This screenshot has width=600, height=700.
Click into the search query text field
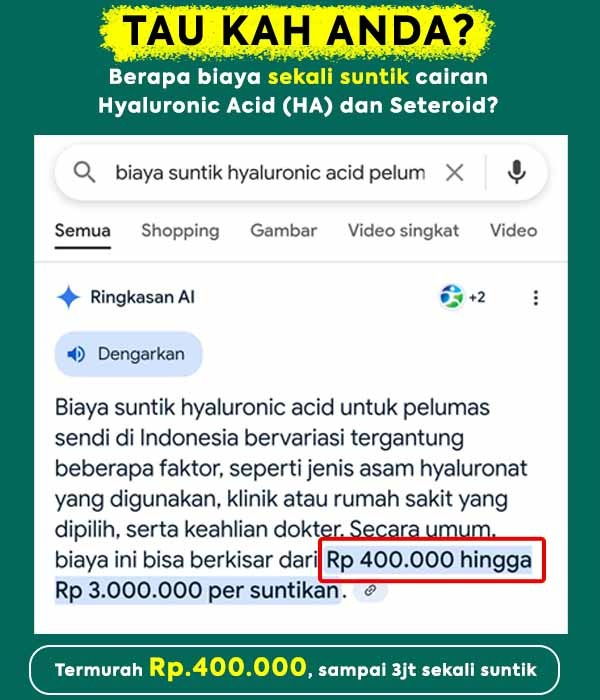(270, 173)
